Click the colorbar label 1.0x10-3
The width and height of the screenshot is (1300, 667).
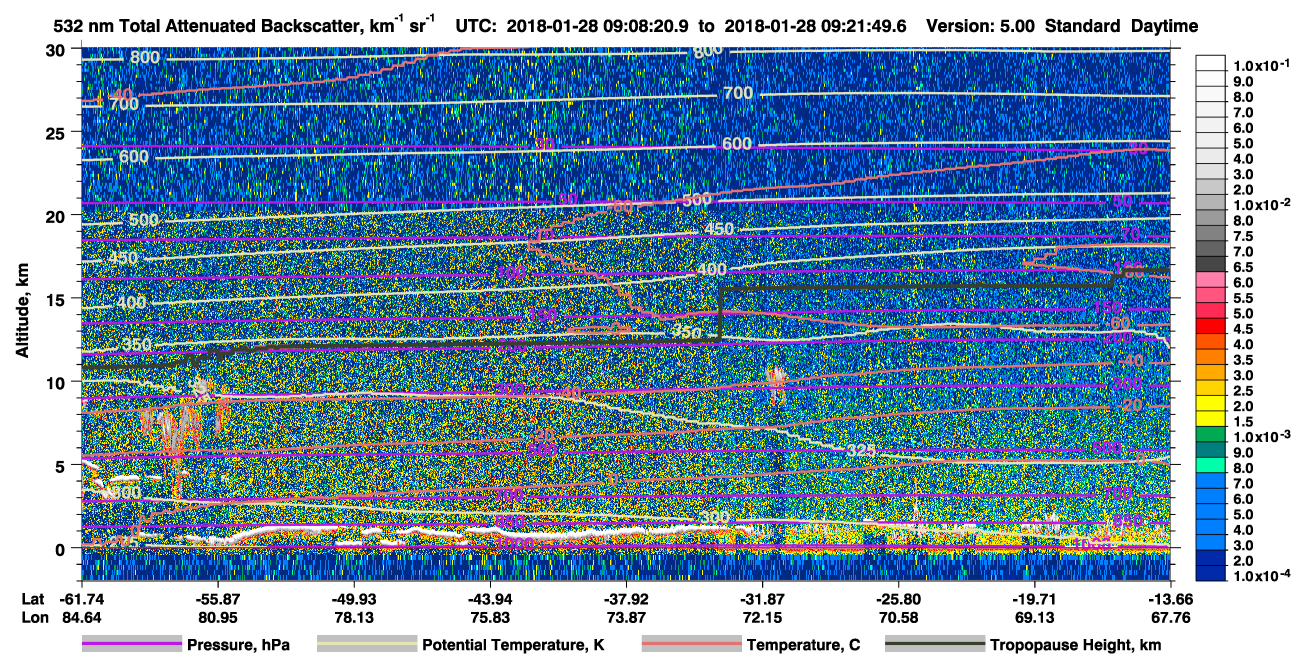[x=1261, y=437]
